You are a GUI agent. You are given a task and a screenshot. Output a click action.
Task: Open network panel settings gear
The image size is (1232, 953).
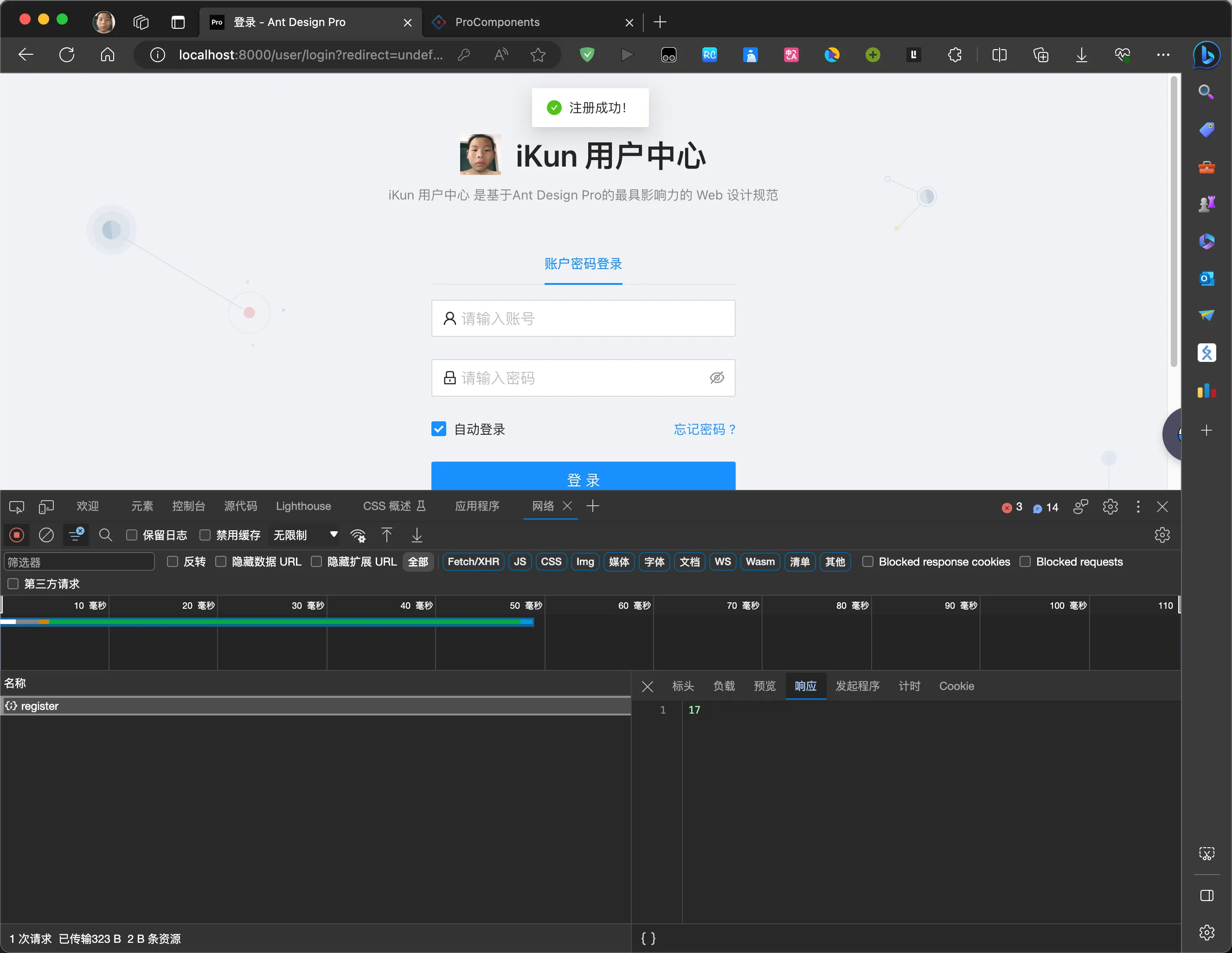[x=1162, y=535]
